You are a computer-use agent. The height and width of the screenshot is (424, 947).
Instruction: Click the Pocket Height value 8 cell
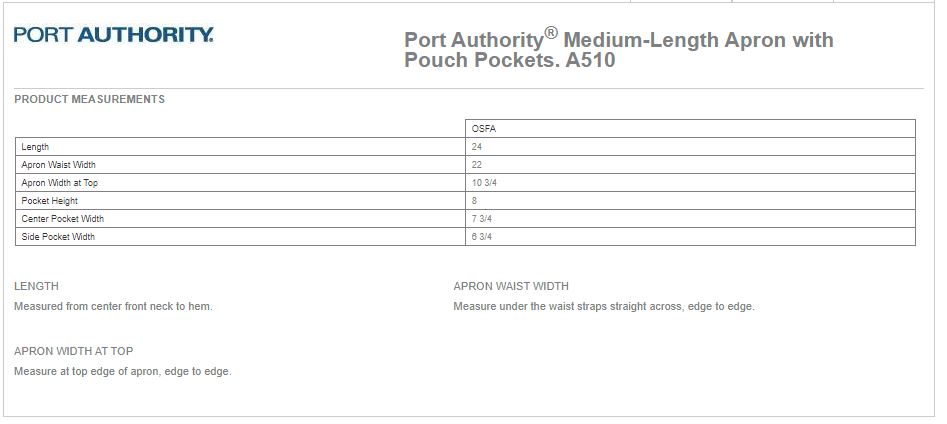[474, 201]
